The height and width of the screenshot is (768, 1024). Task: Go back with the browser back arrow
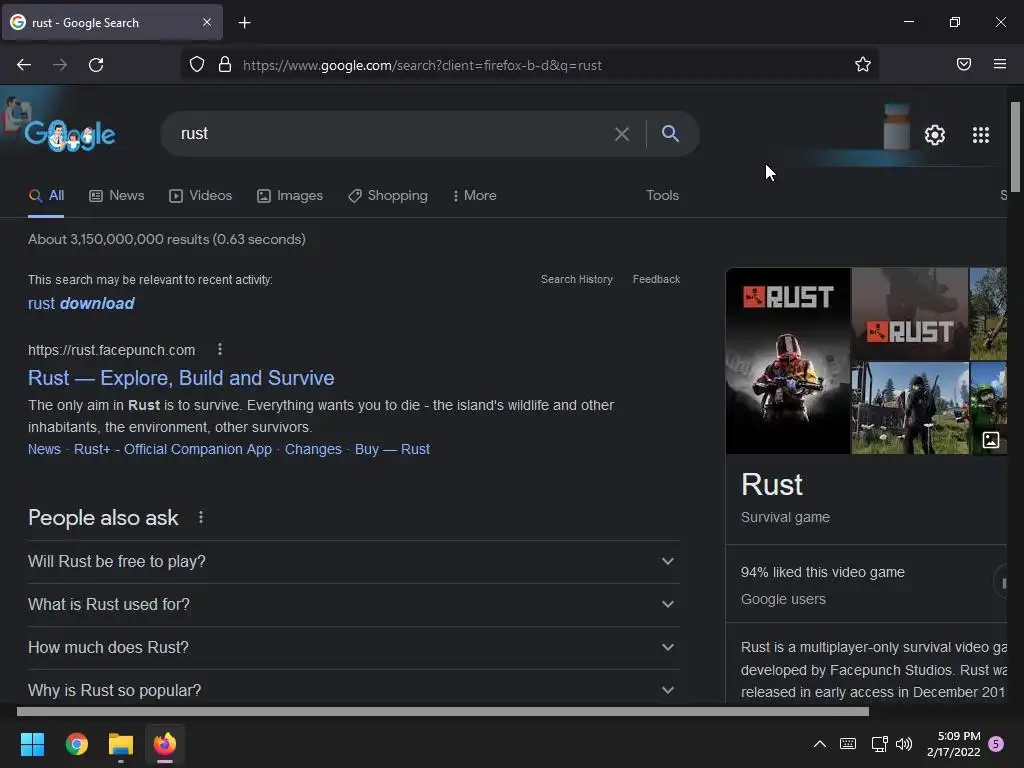pos(24,65)
